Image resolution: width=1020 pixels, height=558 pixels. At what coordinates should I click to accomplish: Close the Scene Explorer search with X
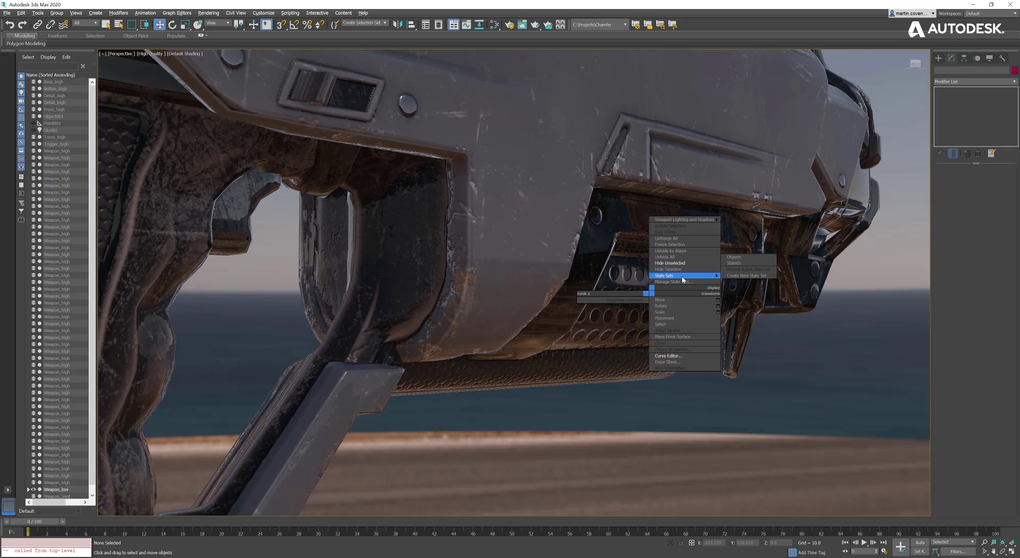pyautogui.click(x=83, y=66)
